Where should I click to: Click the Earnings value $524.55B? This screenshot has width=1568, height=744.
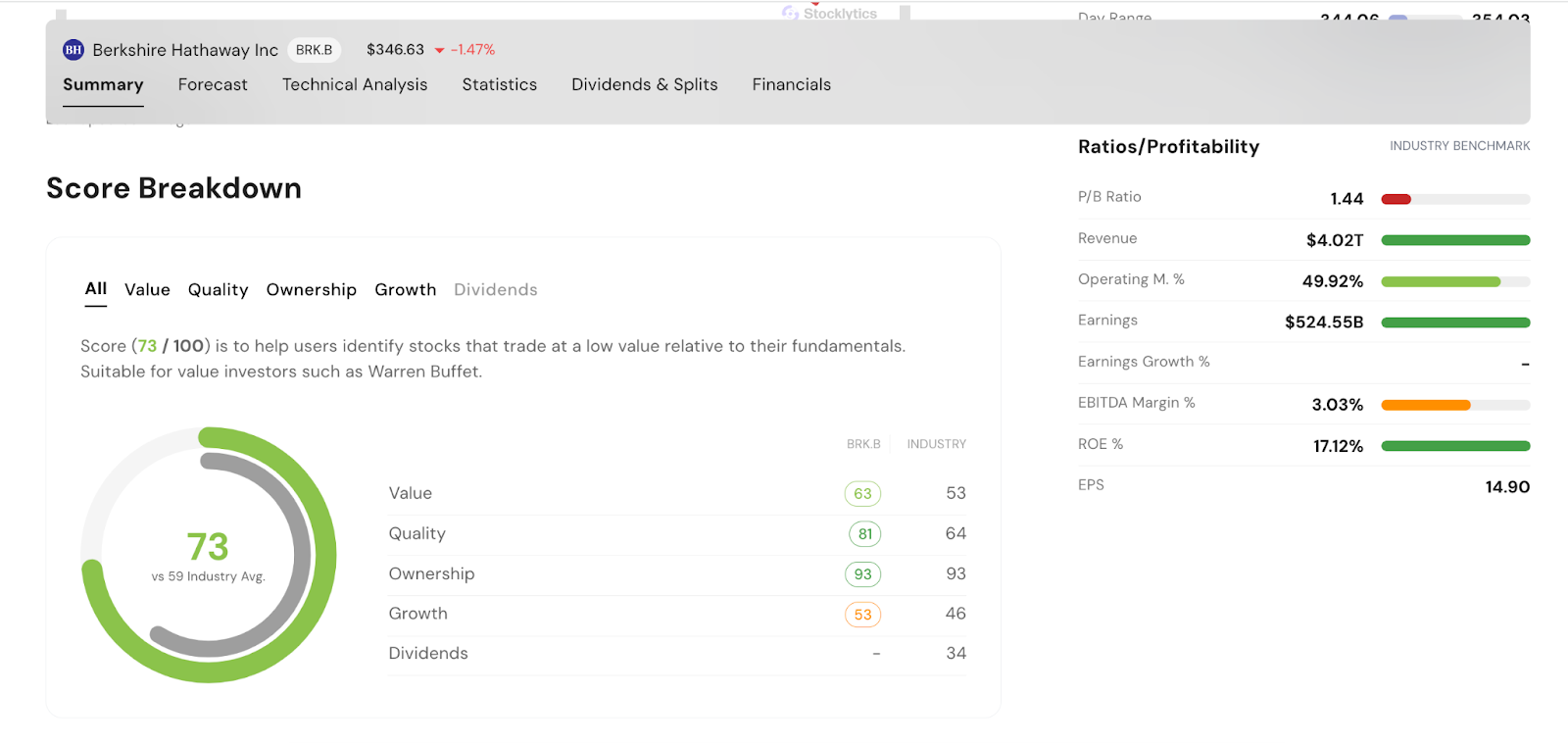coord(1324,322)
